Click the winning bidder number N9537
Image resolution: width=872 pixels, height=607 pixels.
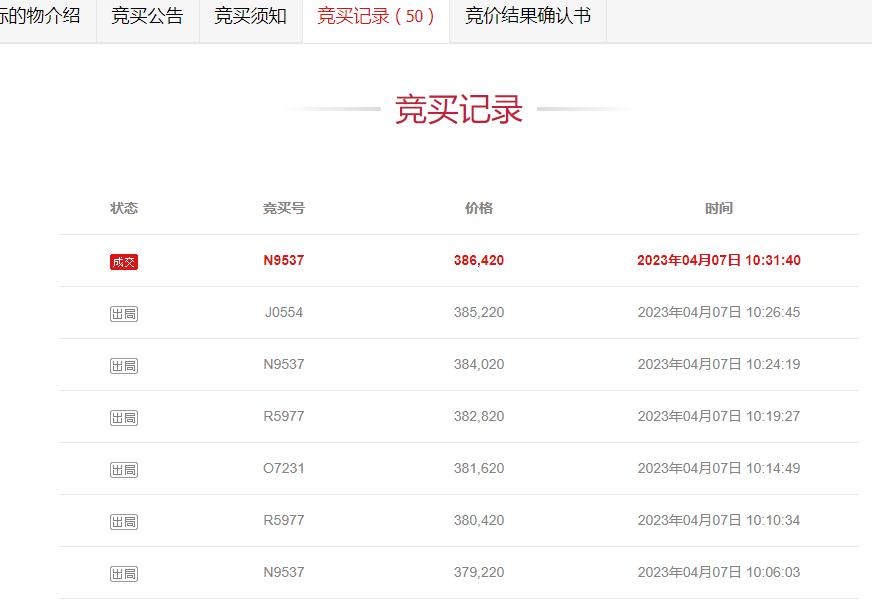pyautogui.click(x=281, y=260)
